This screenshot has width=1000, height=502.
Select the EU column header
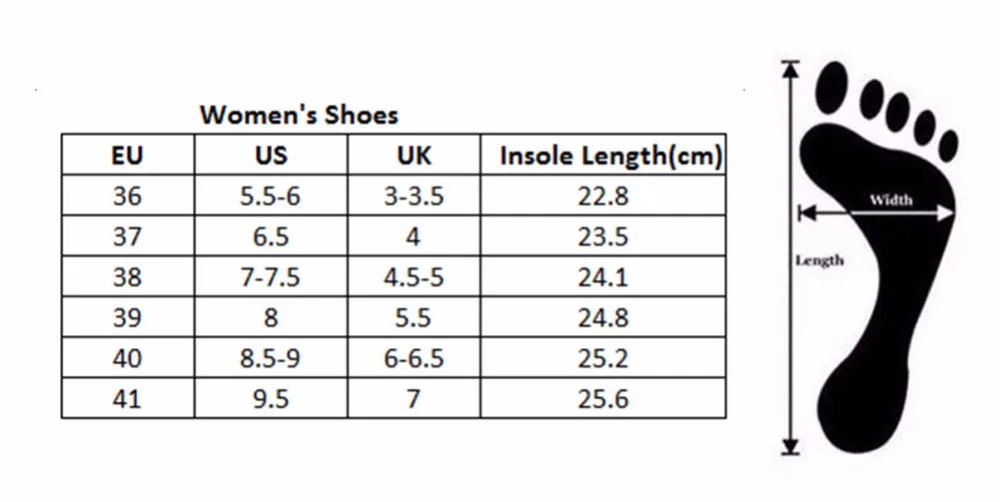[128, 154]
